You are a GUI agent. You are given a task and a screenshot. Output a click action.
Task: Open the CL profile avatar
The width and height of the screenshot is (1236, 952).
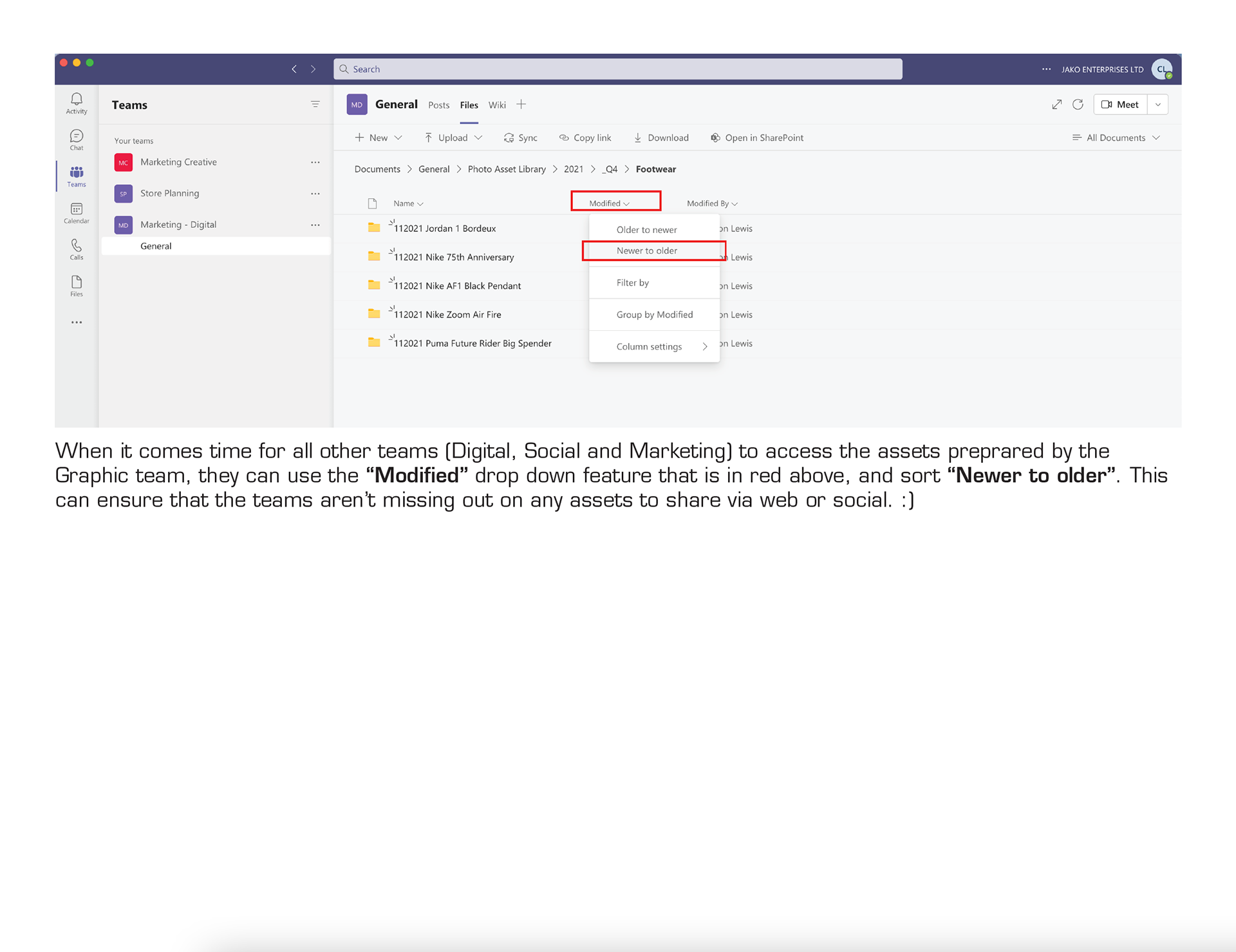pyautogui.click(x=1162, y=69)
